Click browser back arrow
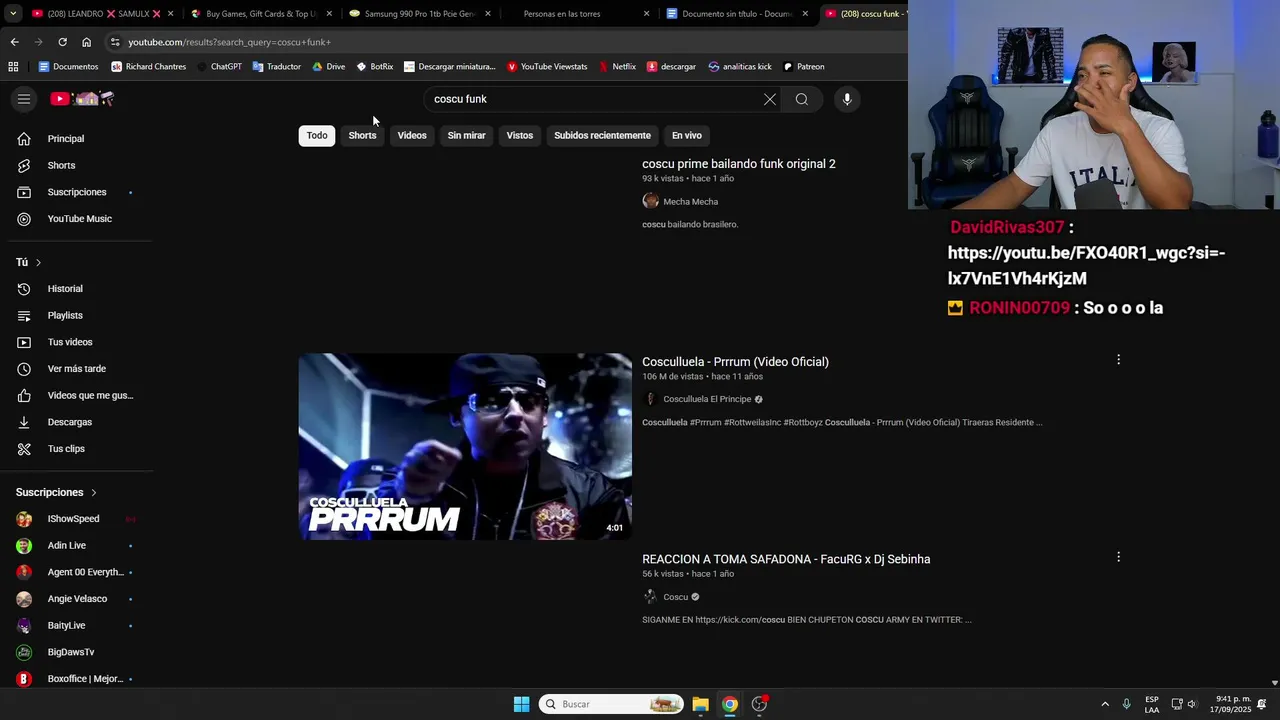This screenshot has width=1280, height=720. [x=14, y=42]
